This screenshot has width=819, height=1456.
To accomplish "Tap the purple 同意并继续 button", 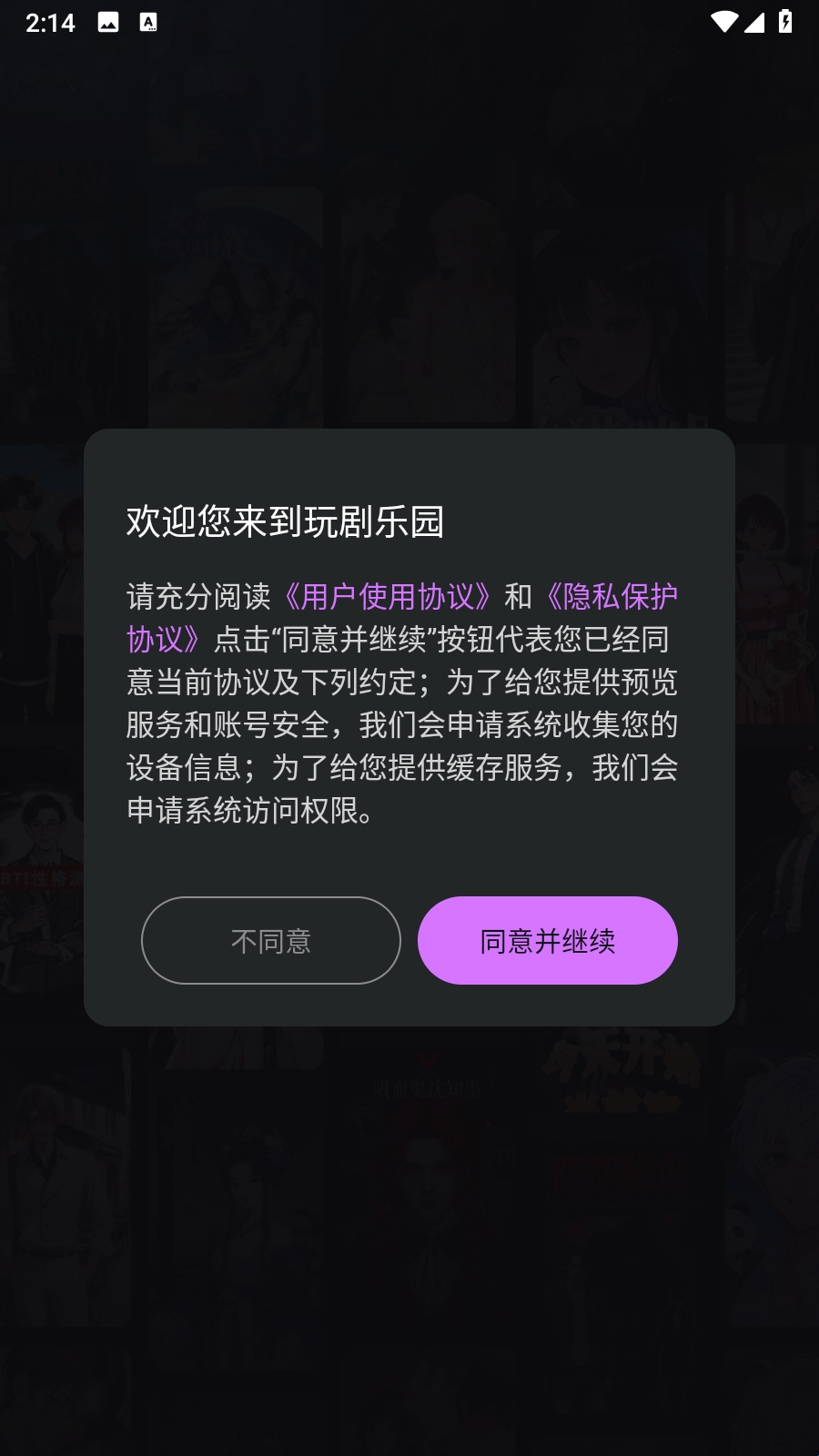I will click(x=548, y=940).
